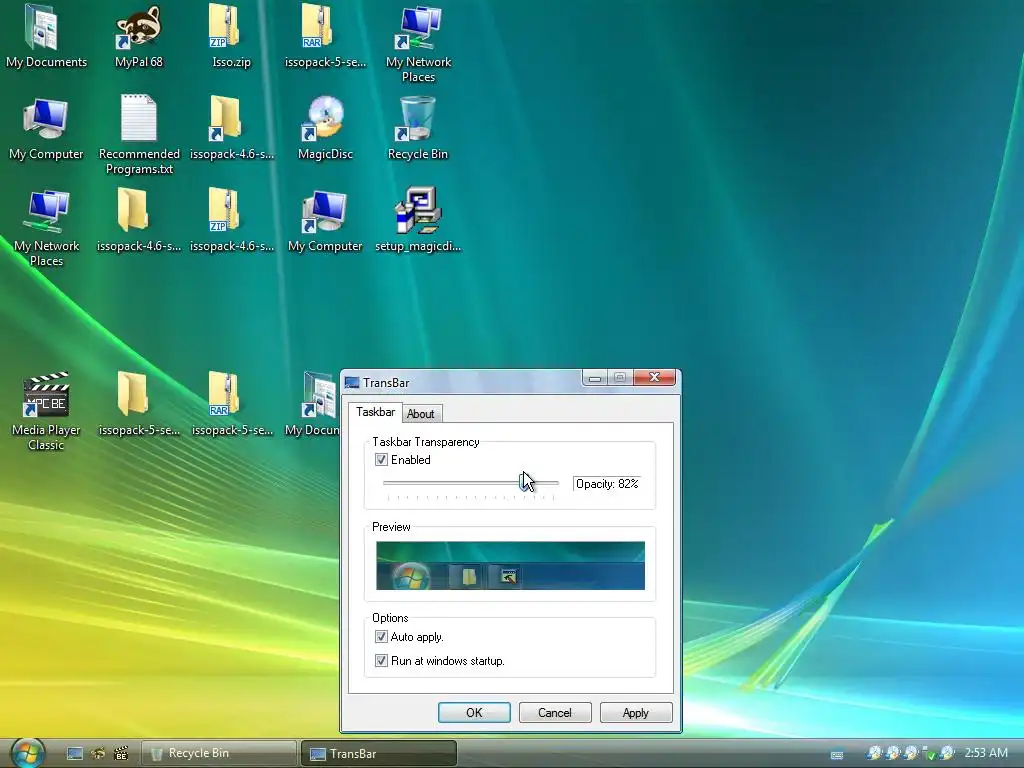Viewport: 1024px width, 768px height.
Task: Click the Opacity: 82% value field
Action: 607,483
